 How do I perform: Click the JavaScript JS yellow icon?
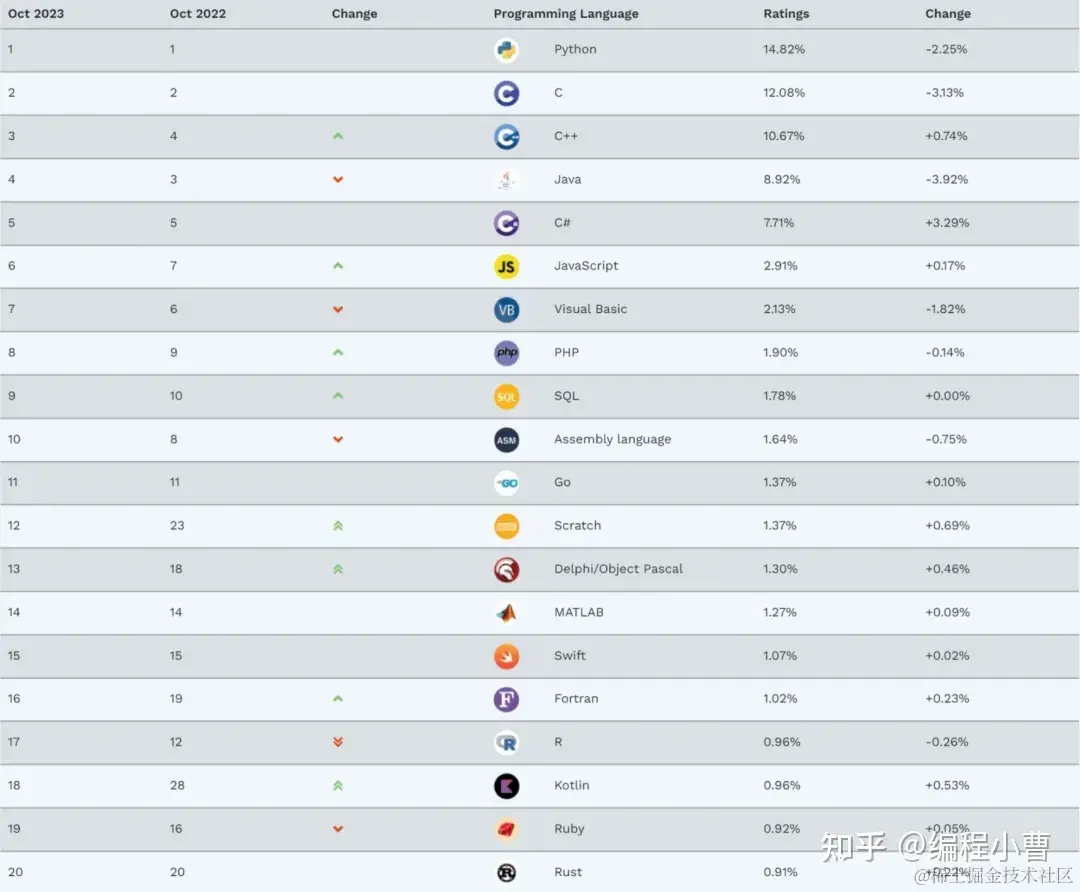(506, 267)
